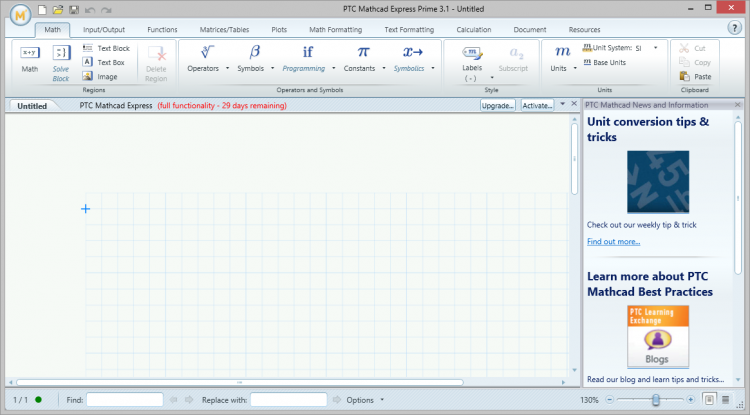Click the zoom in plus button
Image resolution: width=750 pixels, height=415 pixels.
click(691, 399)
